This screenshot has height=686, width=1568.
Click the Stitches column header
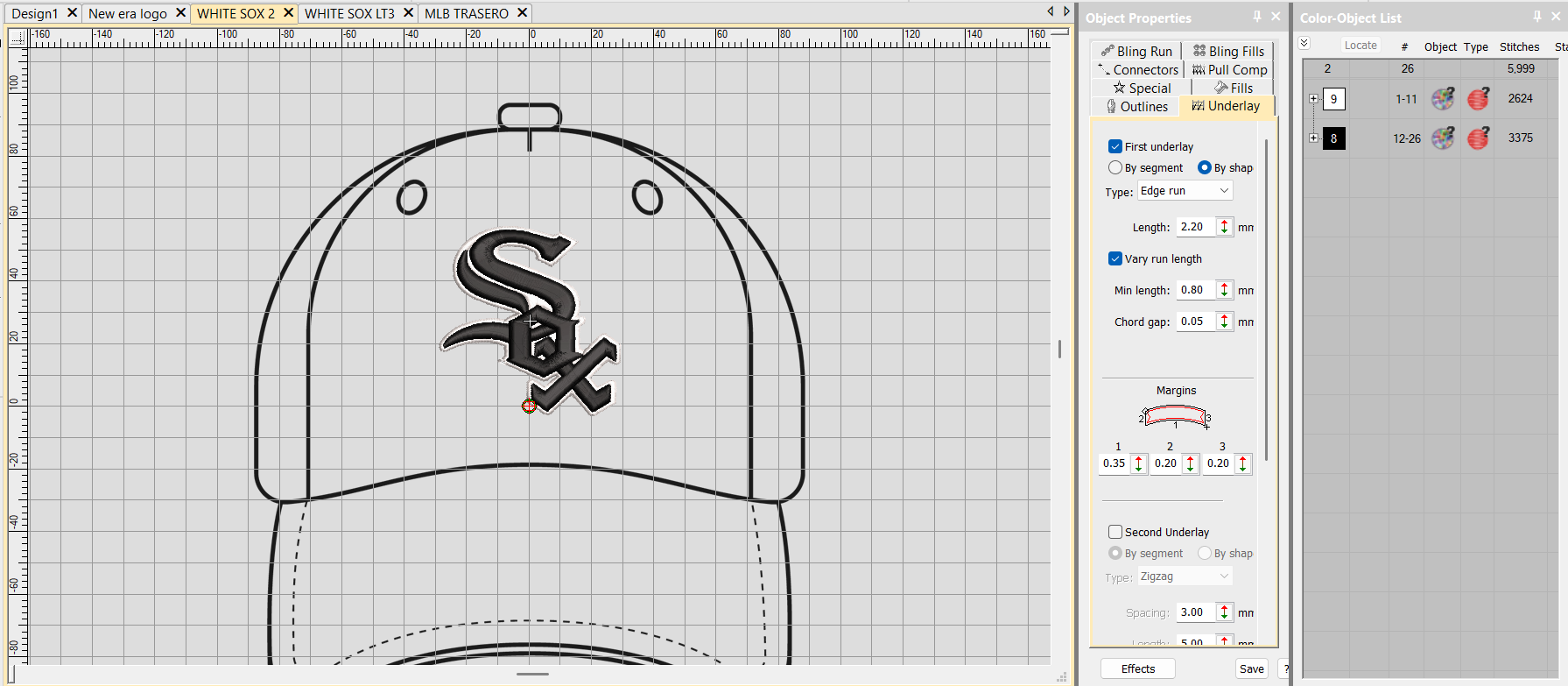(1519, 46)
